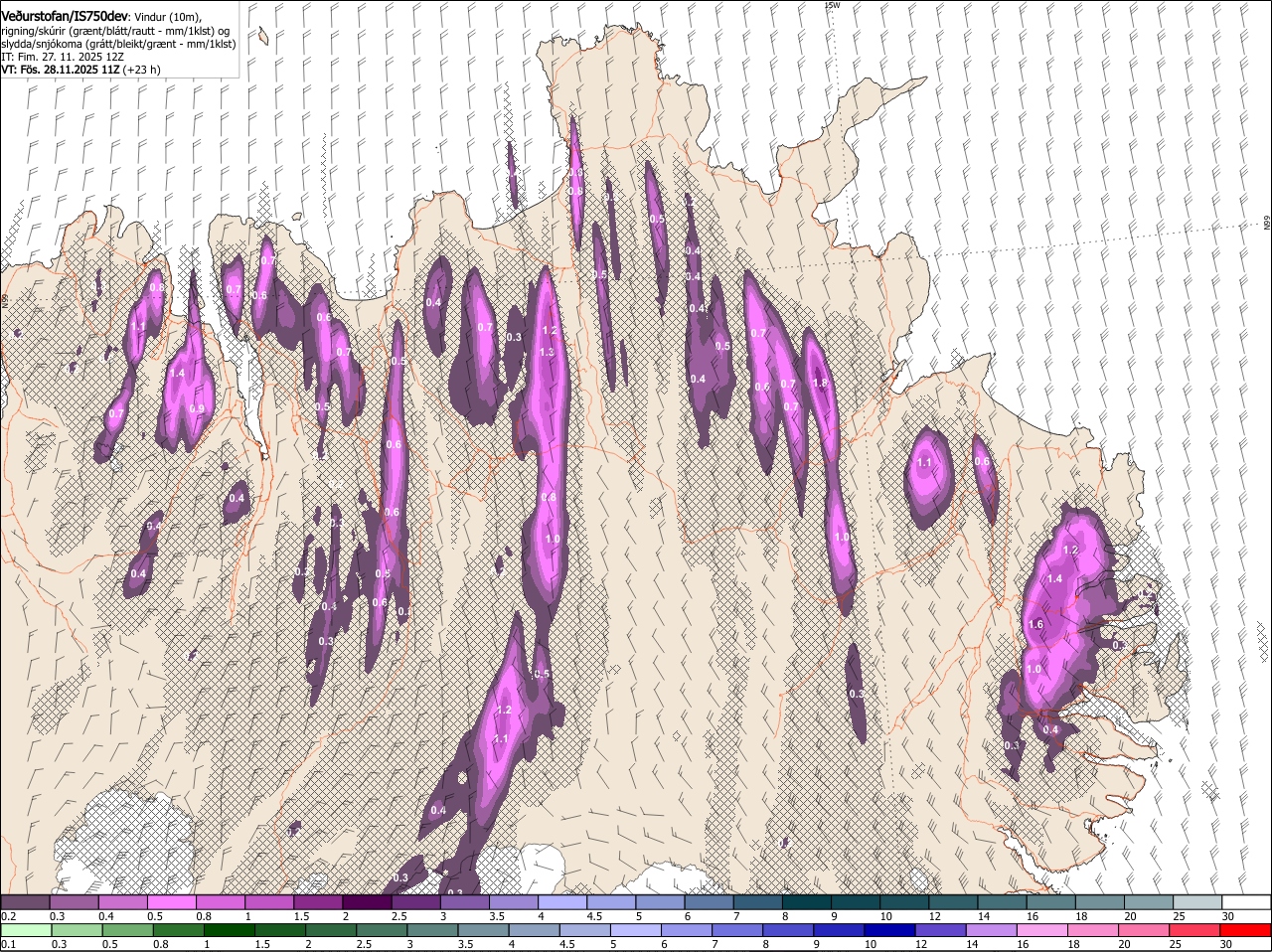
Task: Click the darkest purple 2–2.5 legend swatch
Action: 368,902
